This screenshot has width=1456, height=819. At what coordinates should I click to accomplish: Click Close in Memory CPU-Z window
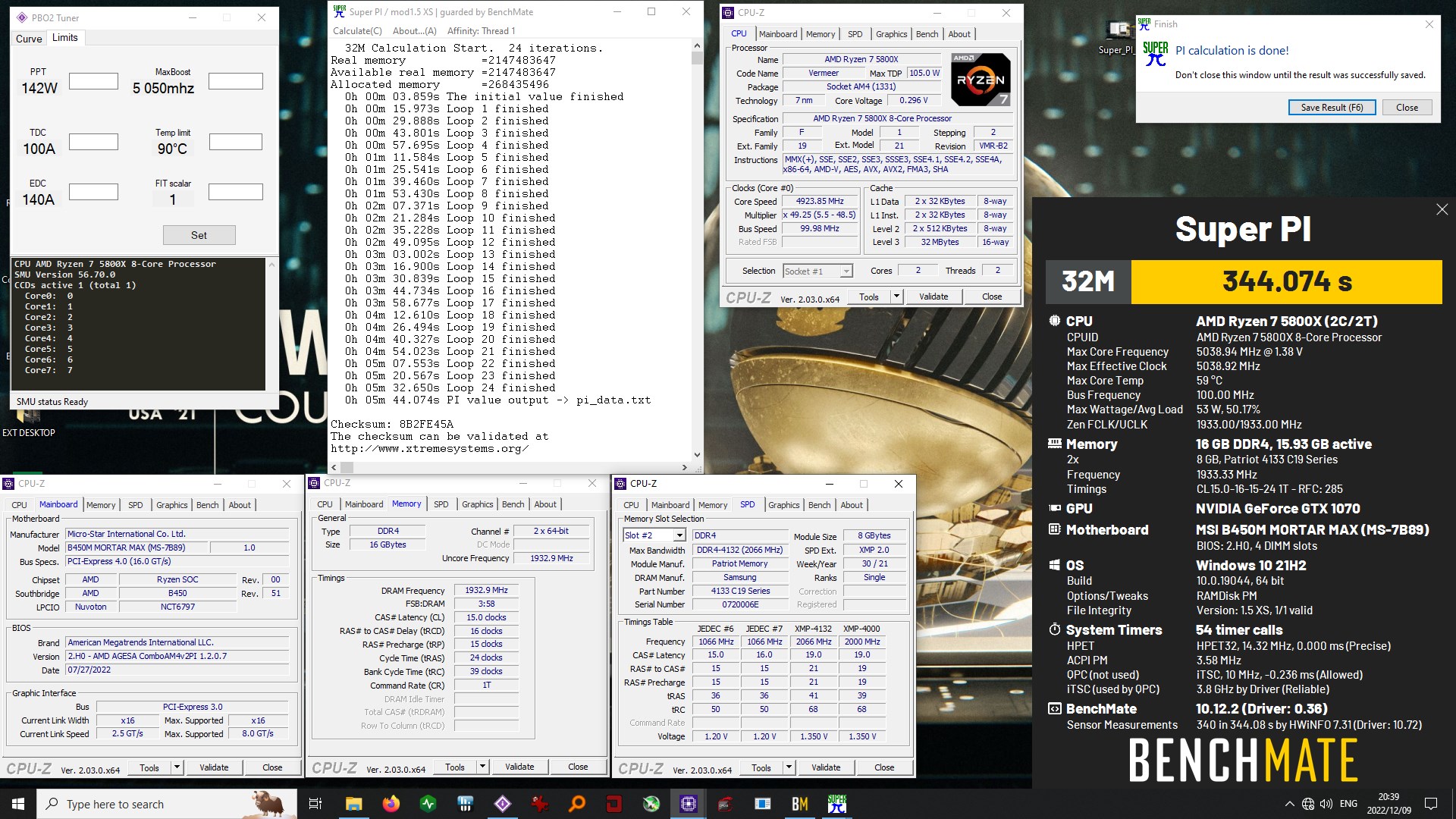point(578,767)
